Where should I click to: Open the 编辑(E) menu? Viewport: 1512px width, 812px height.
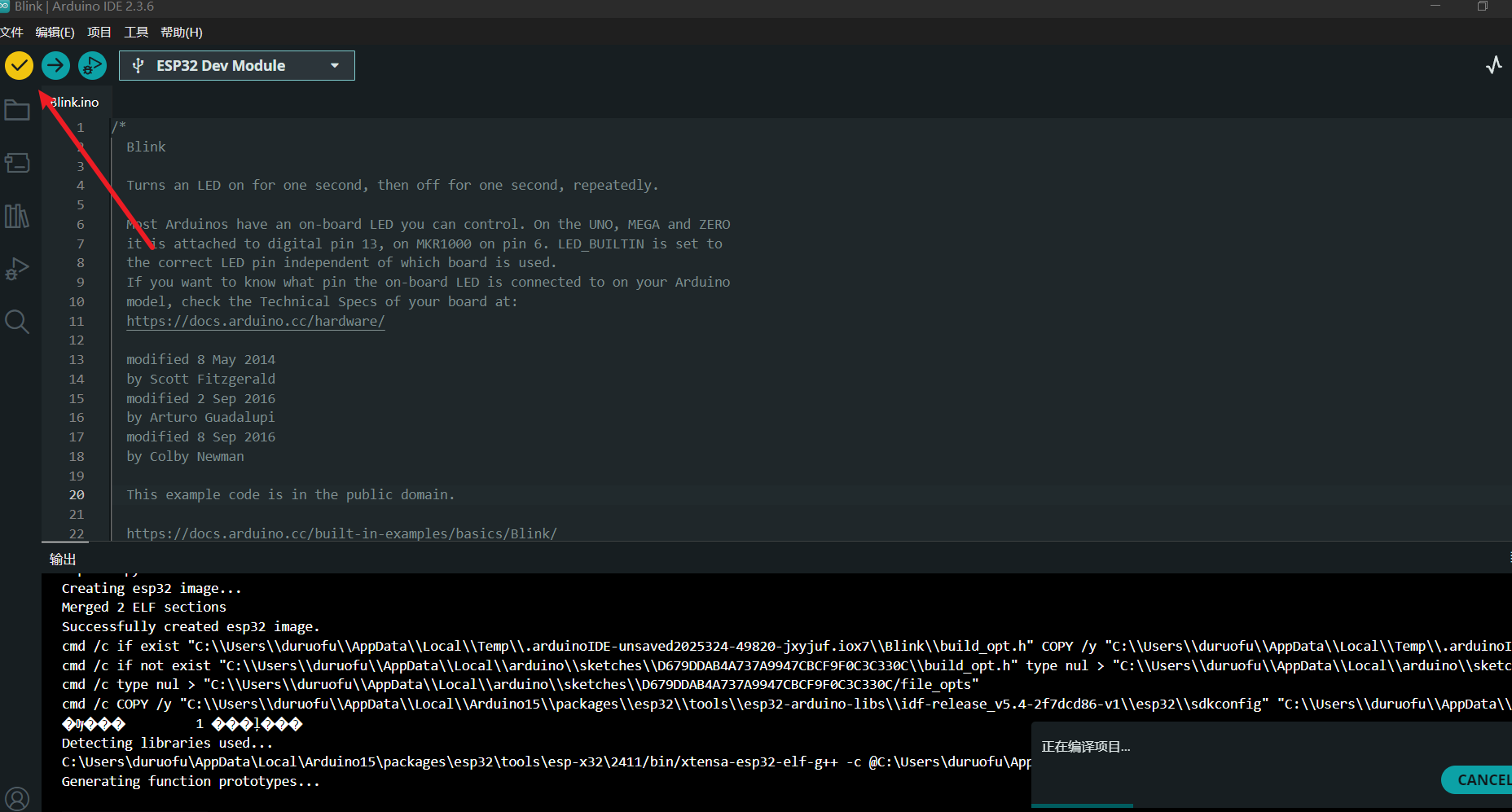[55, 33]
